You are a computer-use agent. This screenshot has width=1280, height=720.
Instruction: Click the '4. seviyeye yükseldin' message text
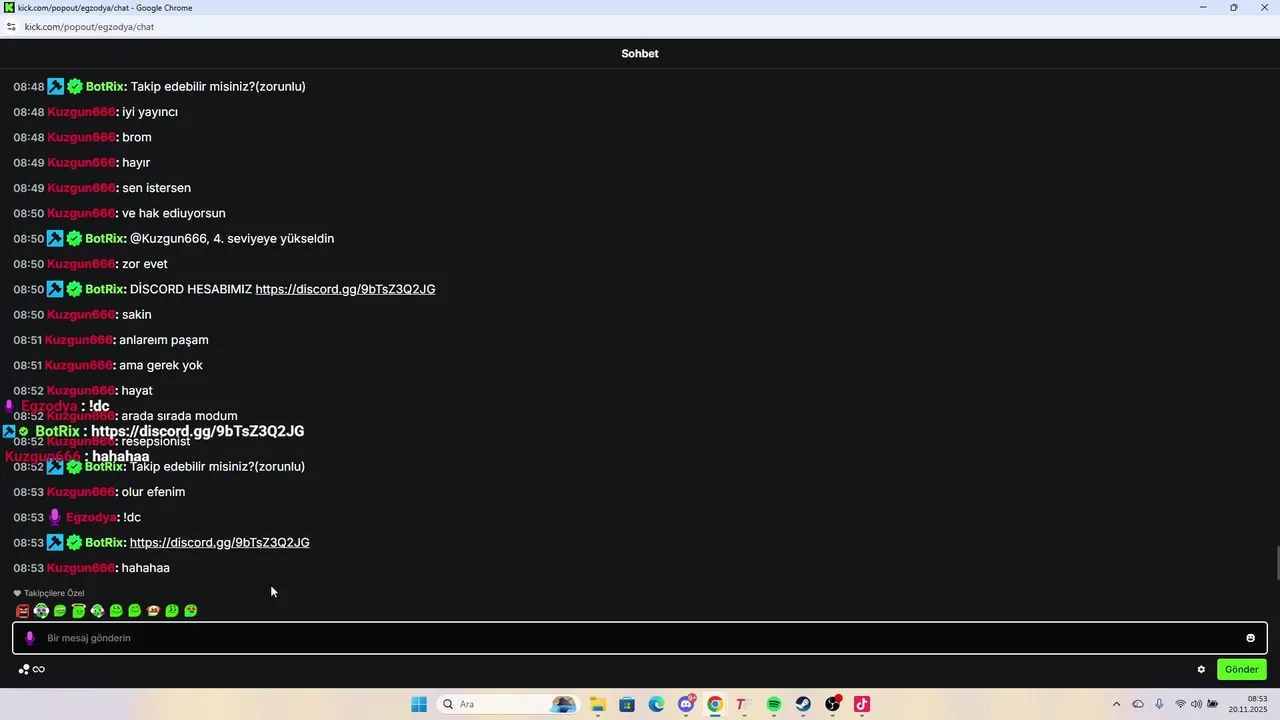[273, 239]
